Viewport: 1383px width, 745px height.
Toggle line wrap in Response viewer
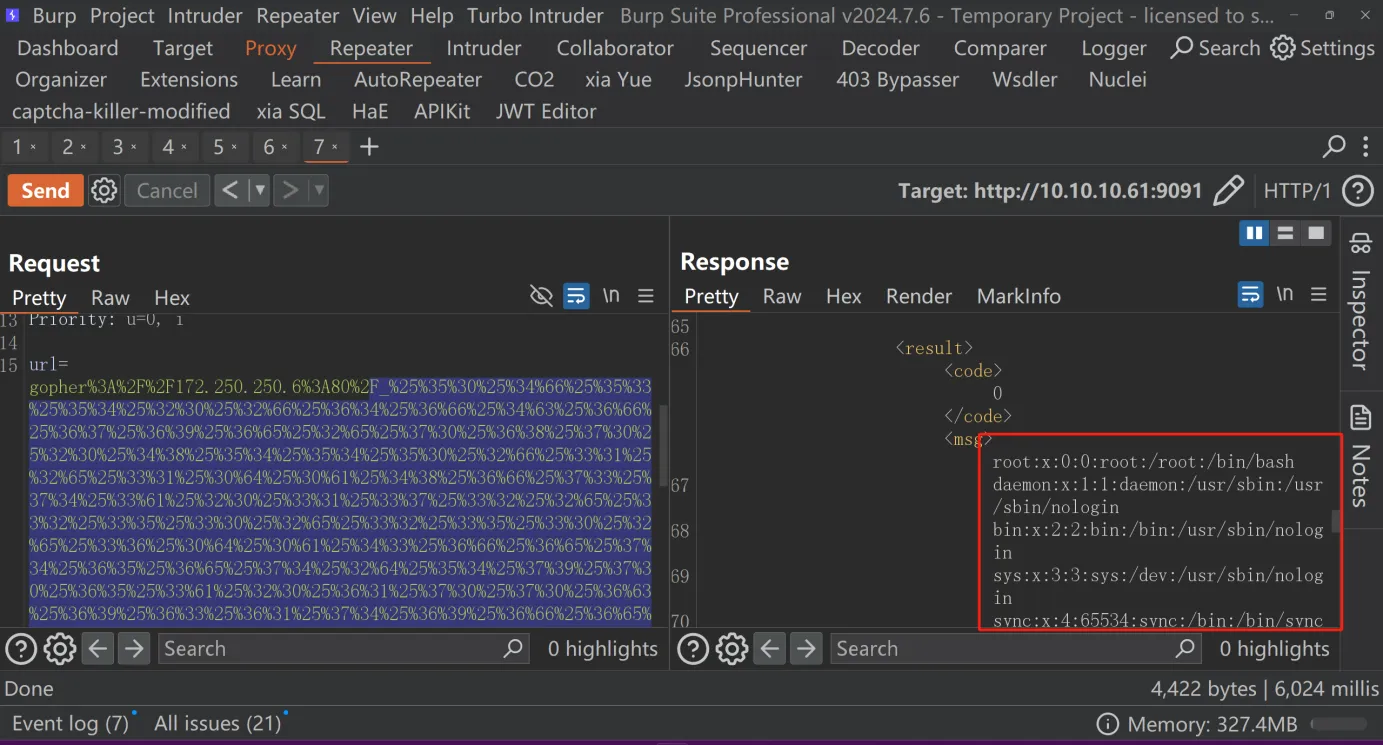coord(1250,294)
